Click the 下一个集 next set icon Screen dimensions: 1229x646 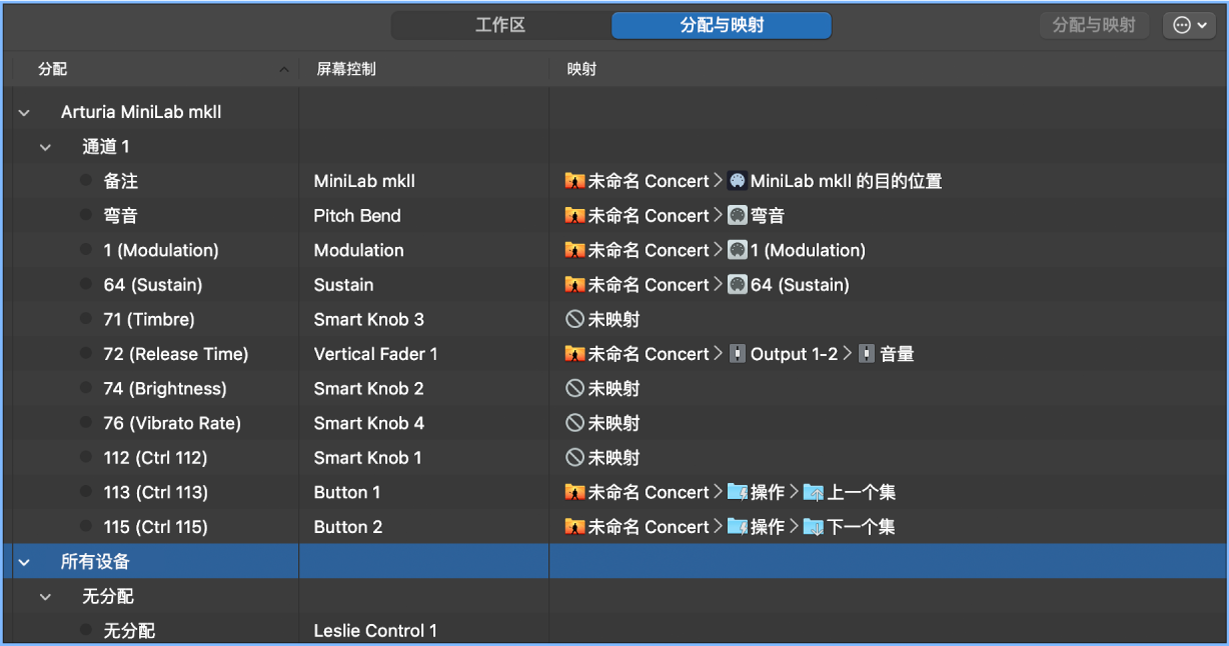(813, 527)
